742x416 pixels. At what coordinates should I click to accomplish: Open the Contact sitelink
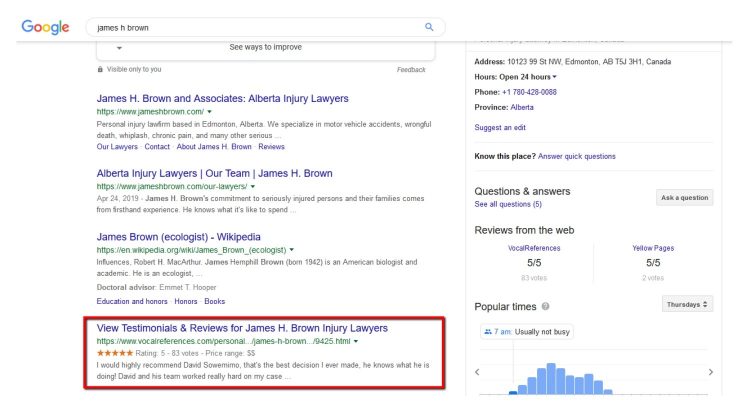click(157, 147)
